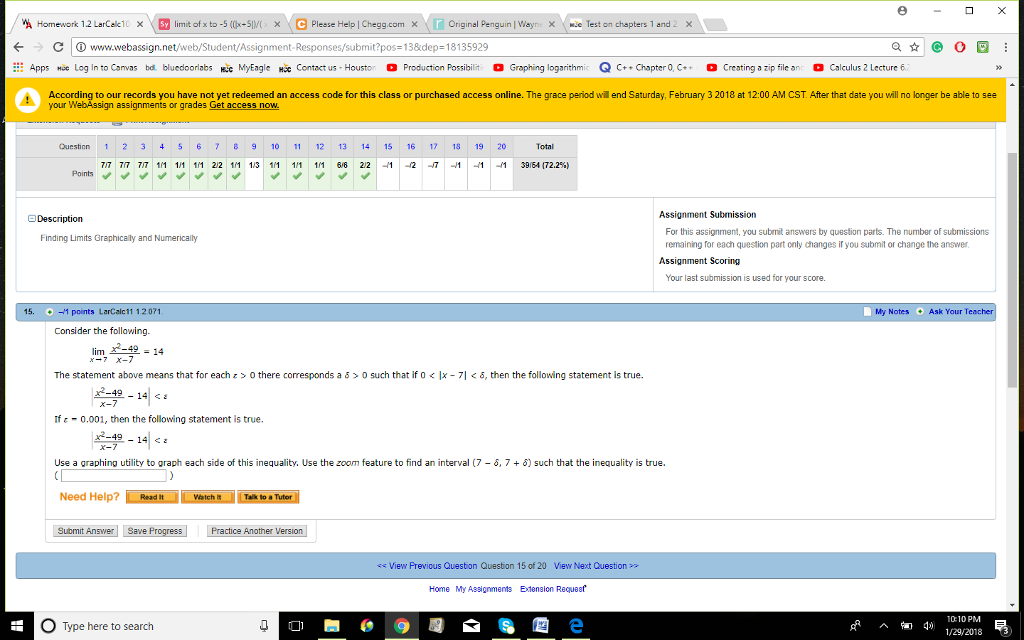Switch to Please Help Chegg.com tab
The width and height of the screenshot is (1024, 640).
point(356,24)
